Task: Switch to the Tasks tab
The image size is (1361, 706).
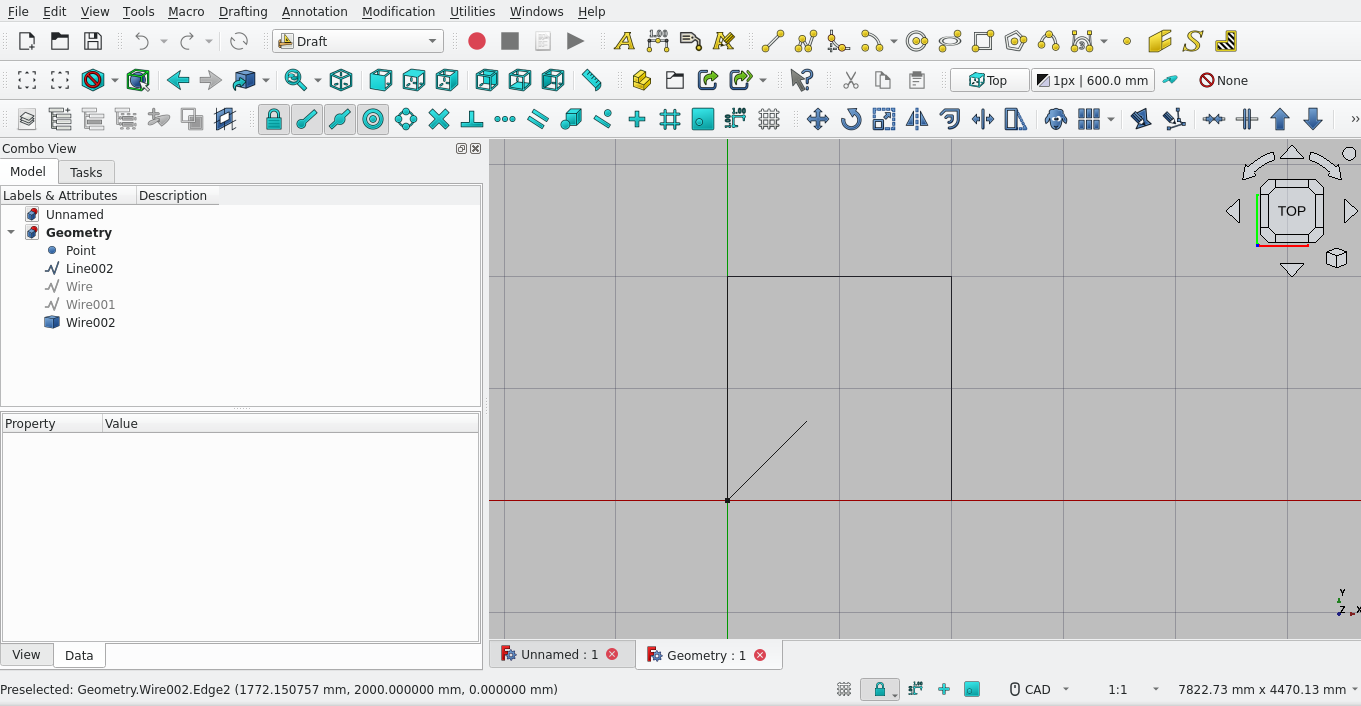Action: pyautogui.click(x=86, y=172)
